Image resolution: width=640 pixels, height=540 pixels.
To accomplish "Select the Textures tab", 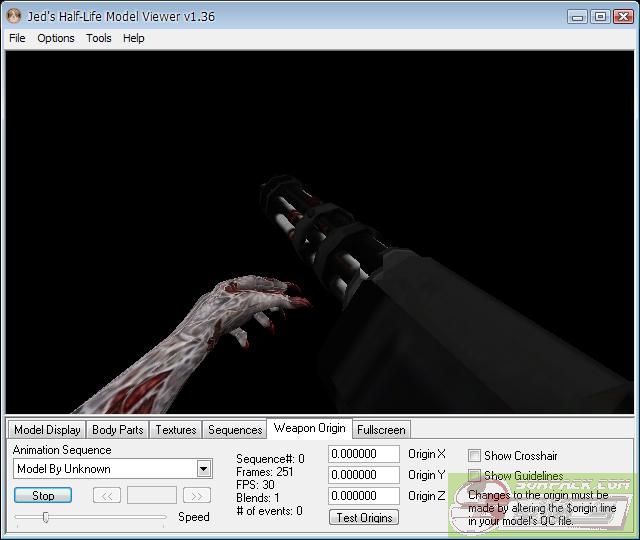I will tap(175, 430).
